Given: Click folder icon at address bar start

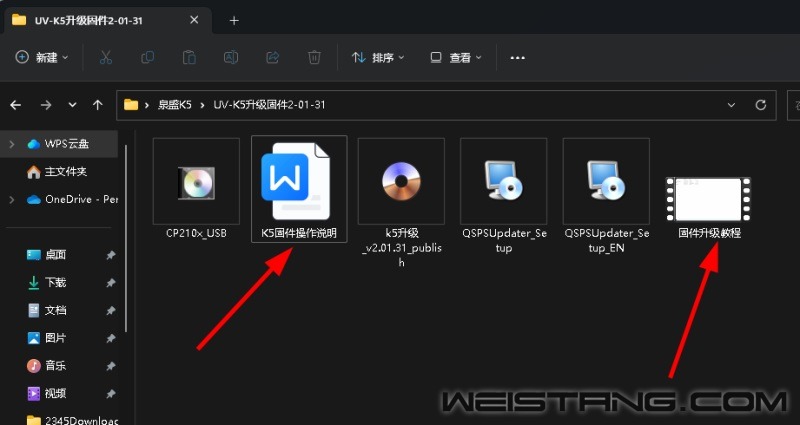Looking at the screenshot, I should pyautogui.click(x=131, y=105).
